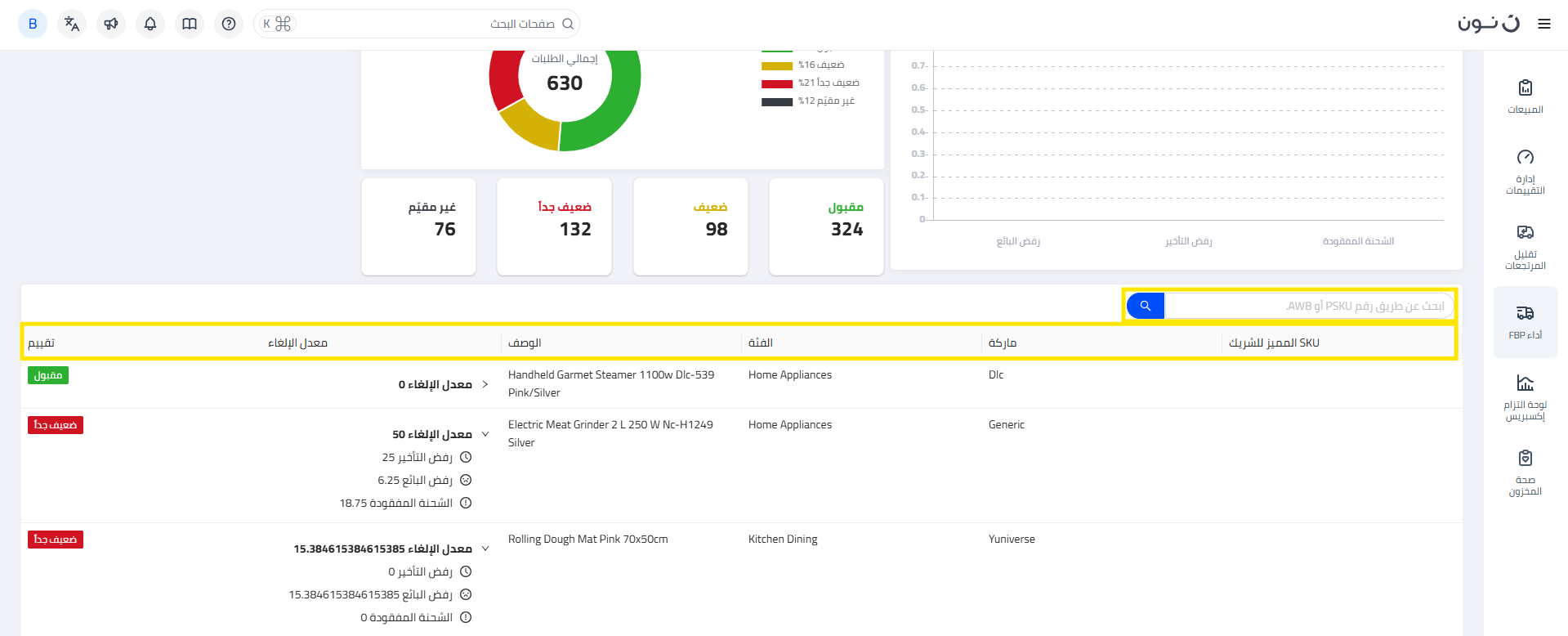This screenshot has height=636, width=1568.
Task: Open لوحة التزام إكسبريس in the sidebar
Action: click(x=1525, y=397)
